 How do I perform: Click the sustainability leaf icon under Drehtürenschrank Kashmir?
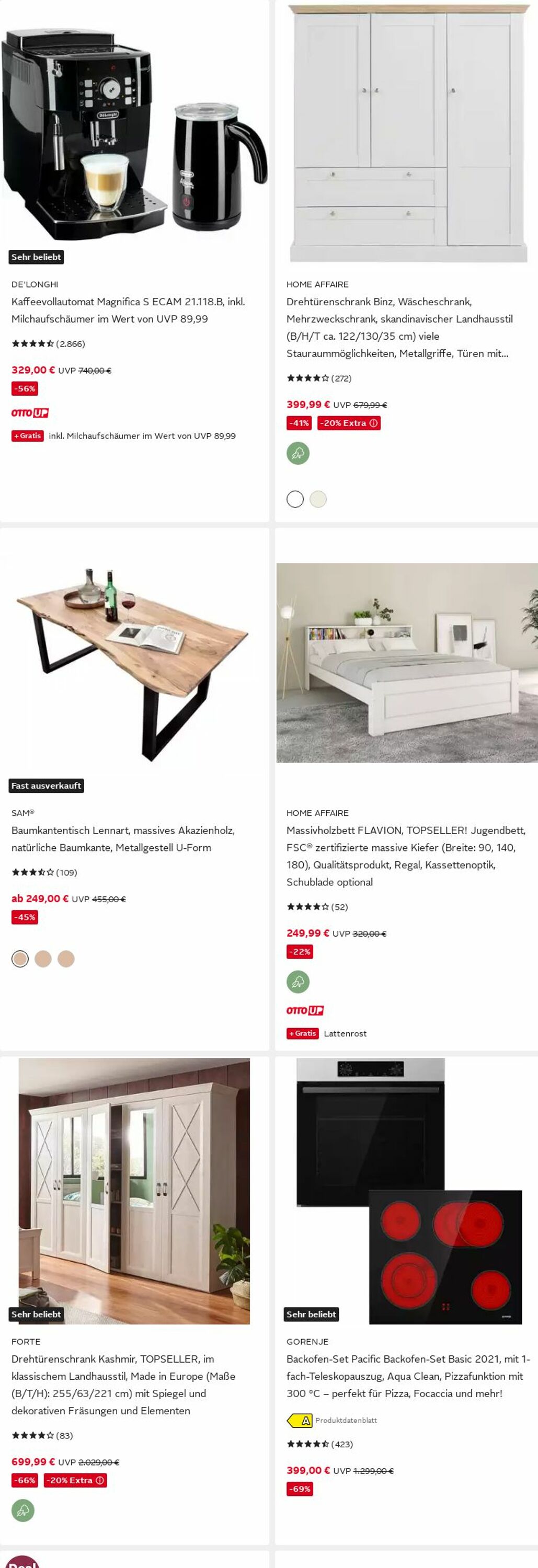pos(23,1510)
